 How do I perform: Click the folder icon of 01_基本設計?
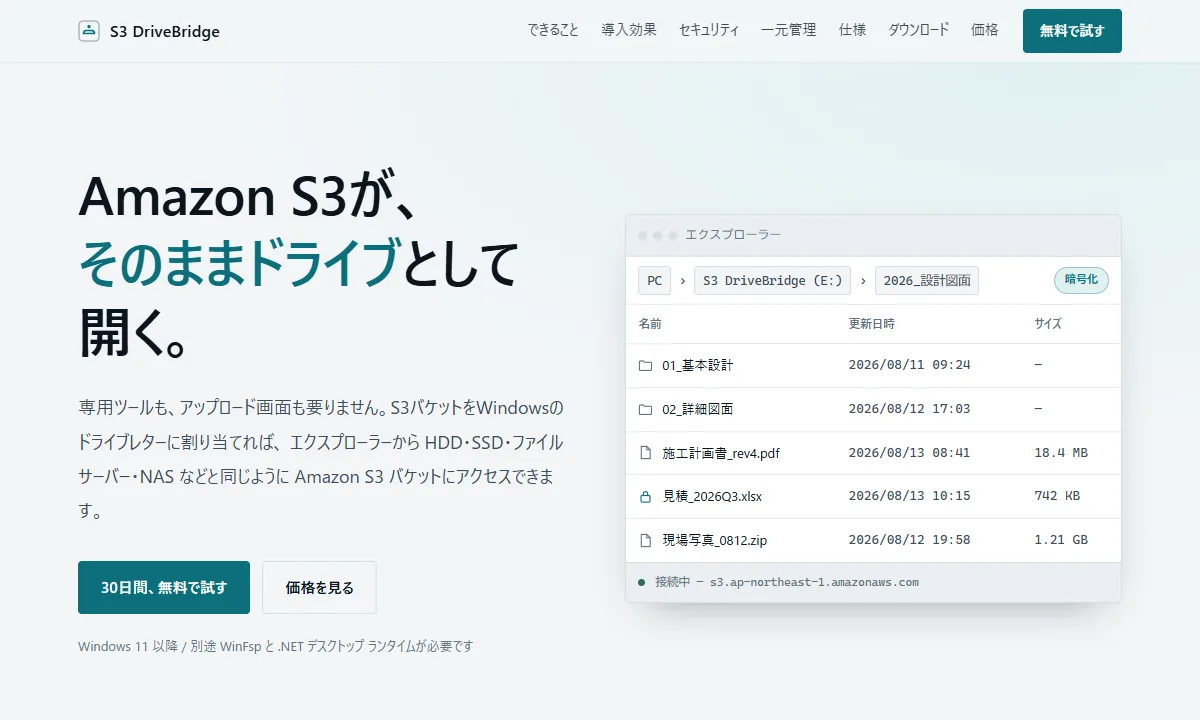click(645, 365)
